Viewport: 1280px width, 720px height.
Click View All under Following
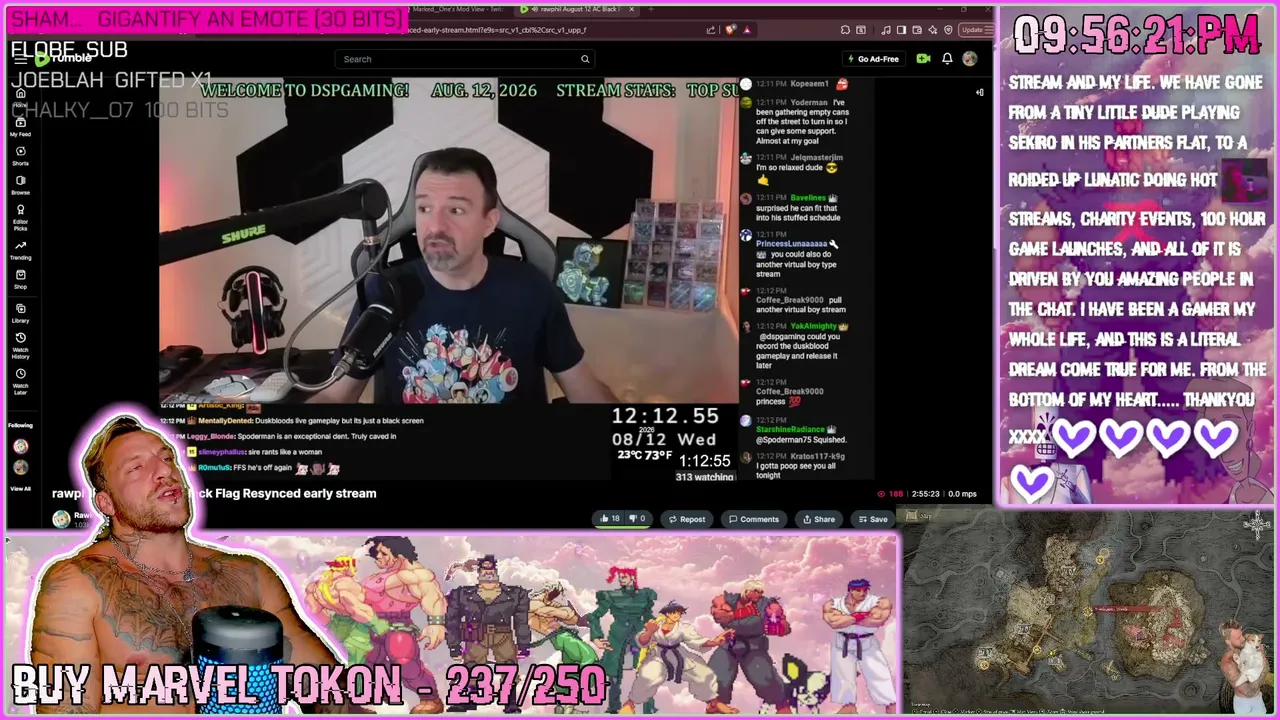(x=20, y=489)
